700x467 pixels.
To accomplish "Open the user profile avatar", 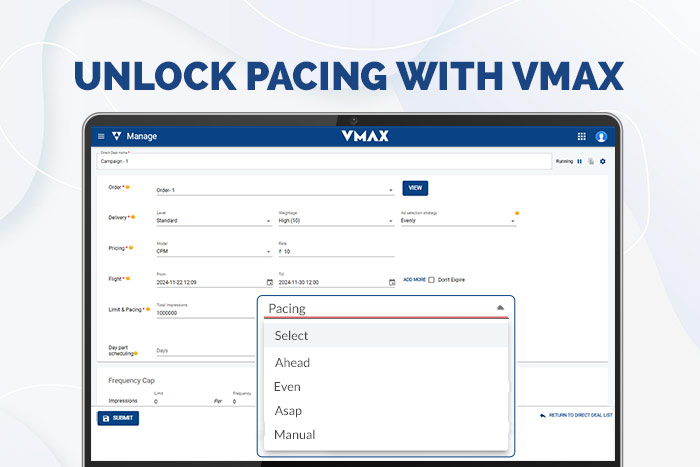I will 601,136.
